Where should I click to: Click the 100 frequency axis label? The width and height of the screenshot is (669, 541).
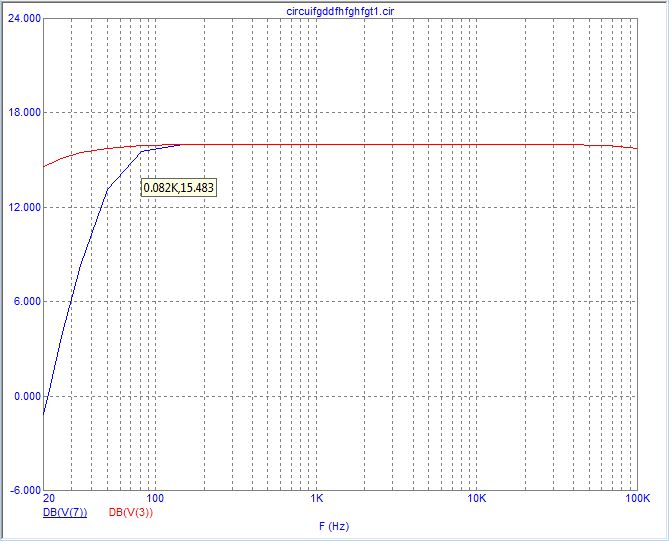coord(155,498)
